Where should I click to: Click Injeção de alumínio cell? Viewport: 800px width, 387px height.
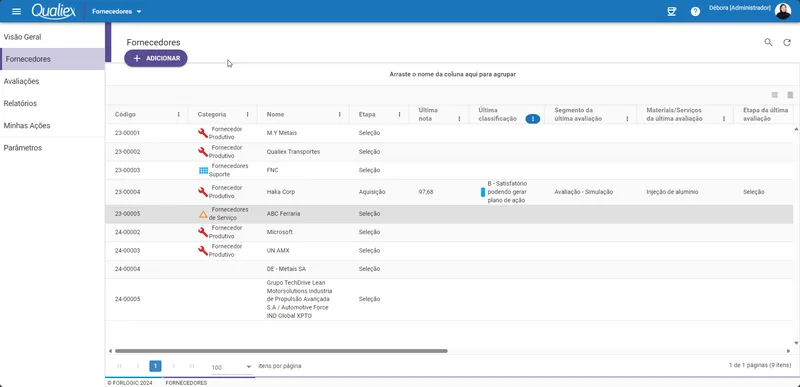click(672, 192)
